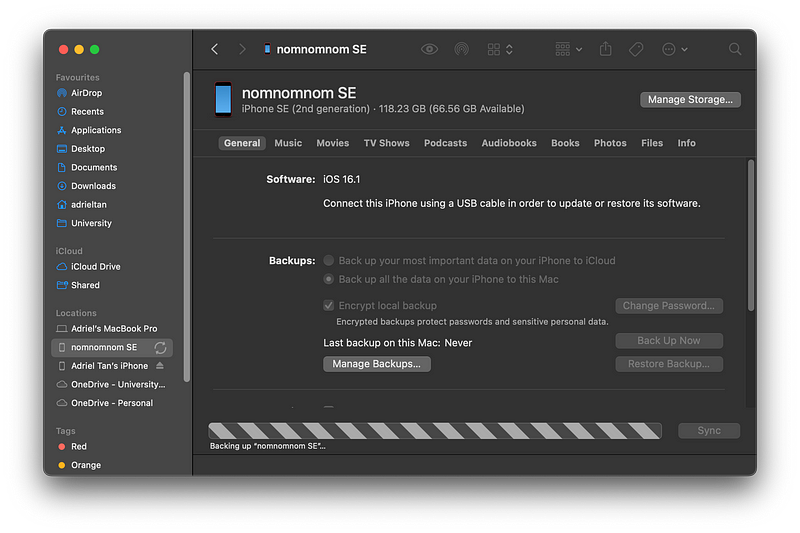Click the green full screen window button
Viewport: 800px width, 533px height.
click(x=94, y=49)
